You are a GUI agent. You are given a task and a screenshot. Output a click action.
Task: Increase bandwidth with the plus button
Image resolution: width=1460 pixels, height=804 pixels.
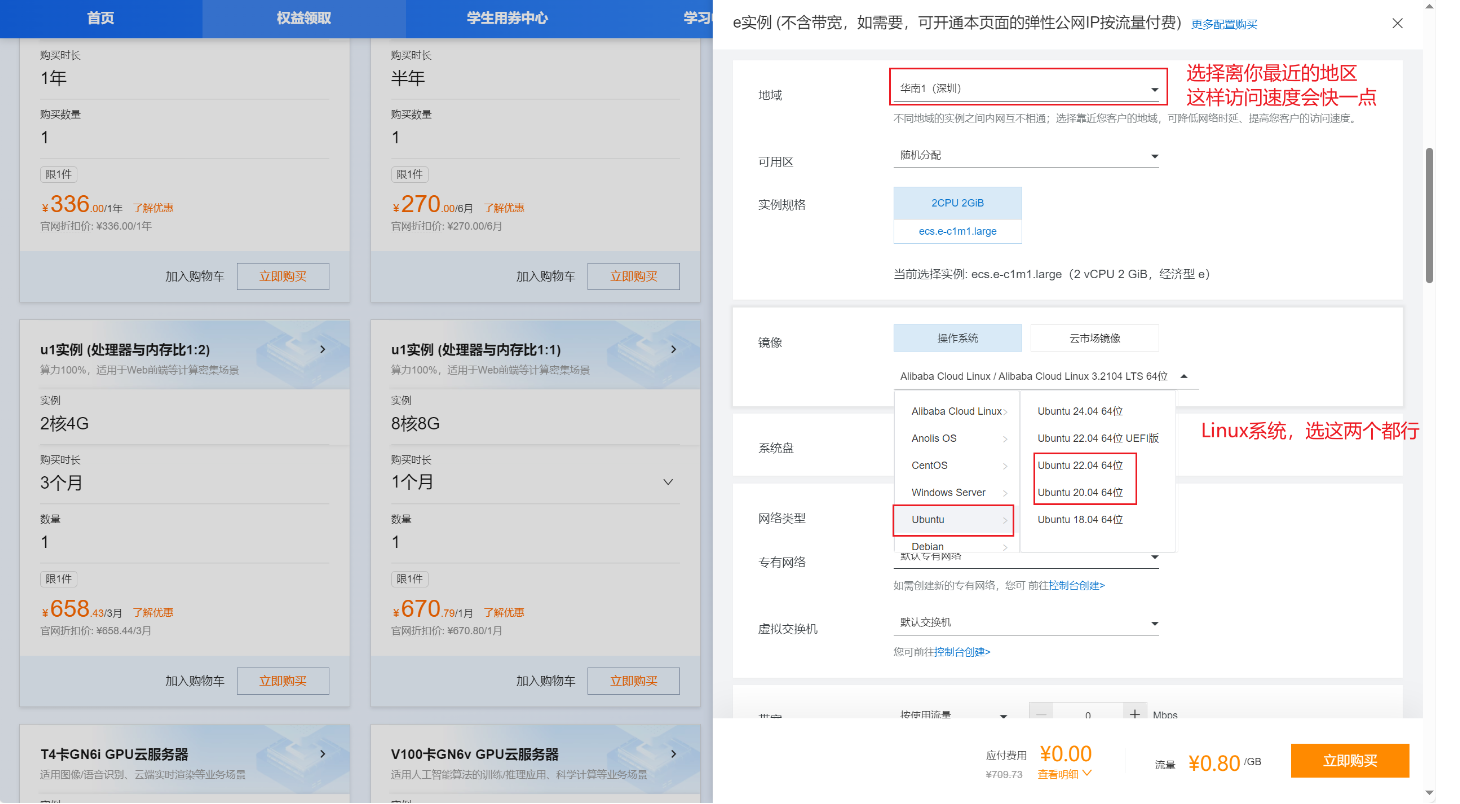click(x=1134, y=714)
